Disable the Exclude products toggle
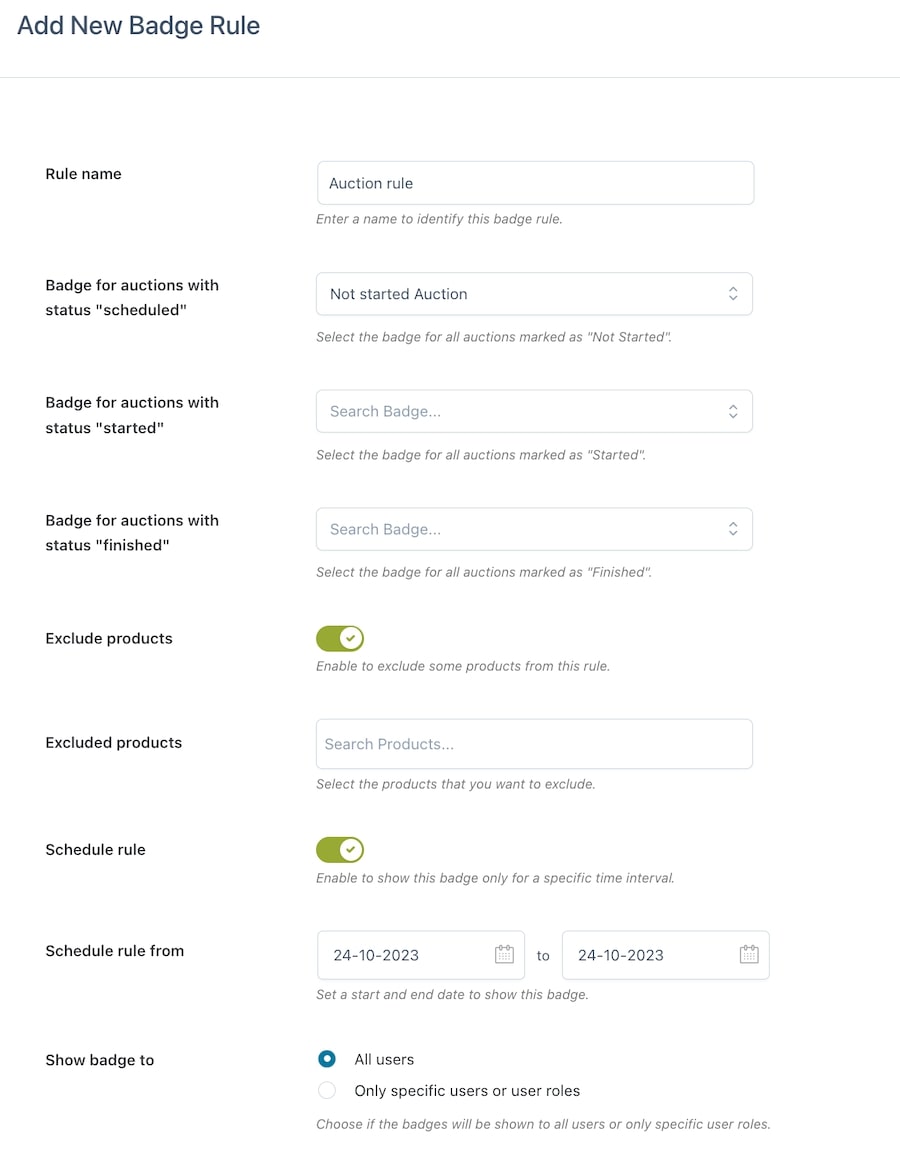 pyautogui.click(x=340, y=639)
